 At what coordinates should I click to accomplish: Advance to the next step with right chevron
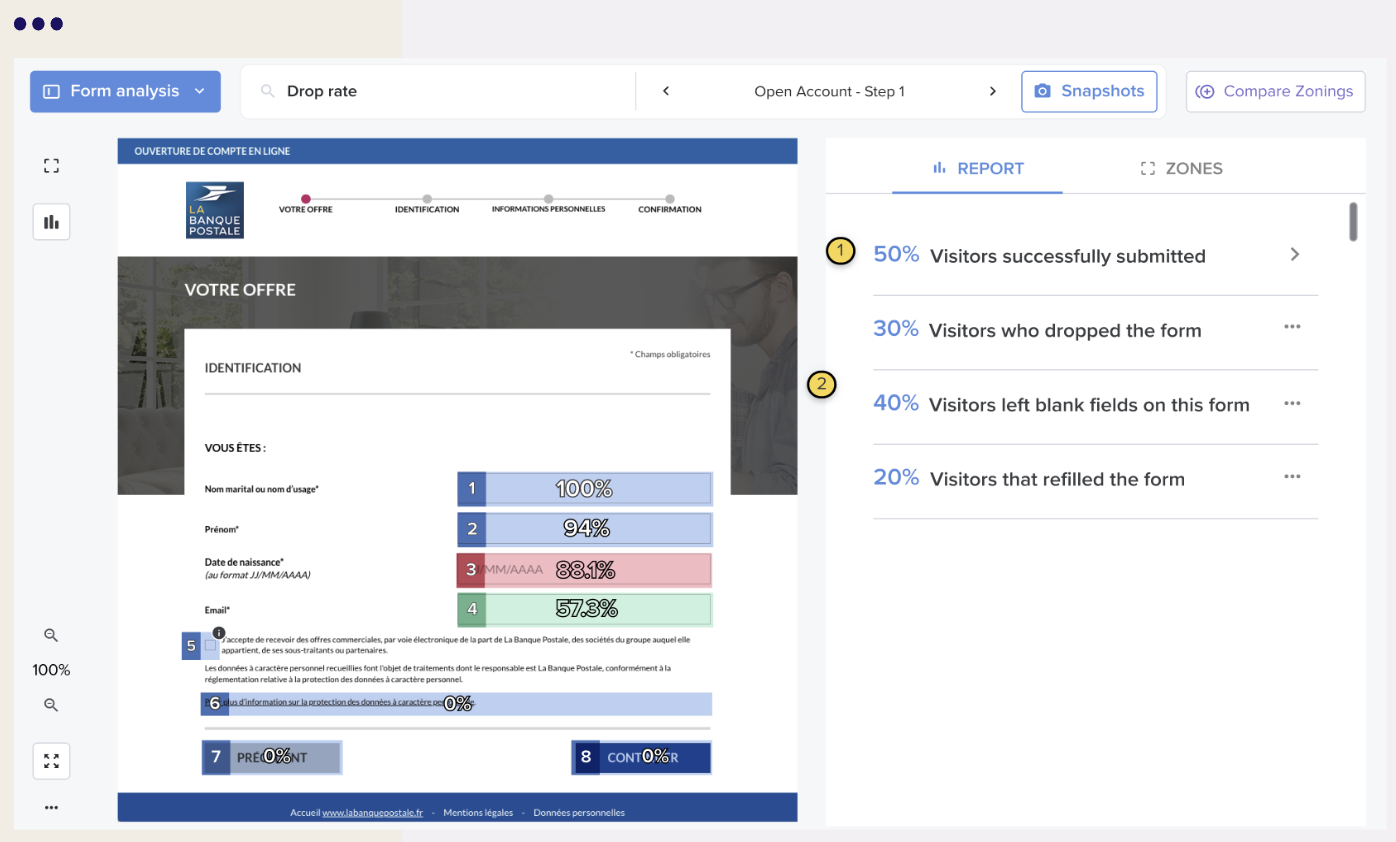click(993, 90)
